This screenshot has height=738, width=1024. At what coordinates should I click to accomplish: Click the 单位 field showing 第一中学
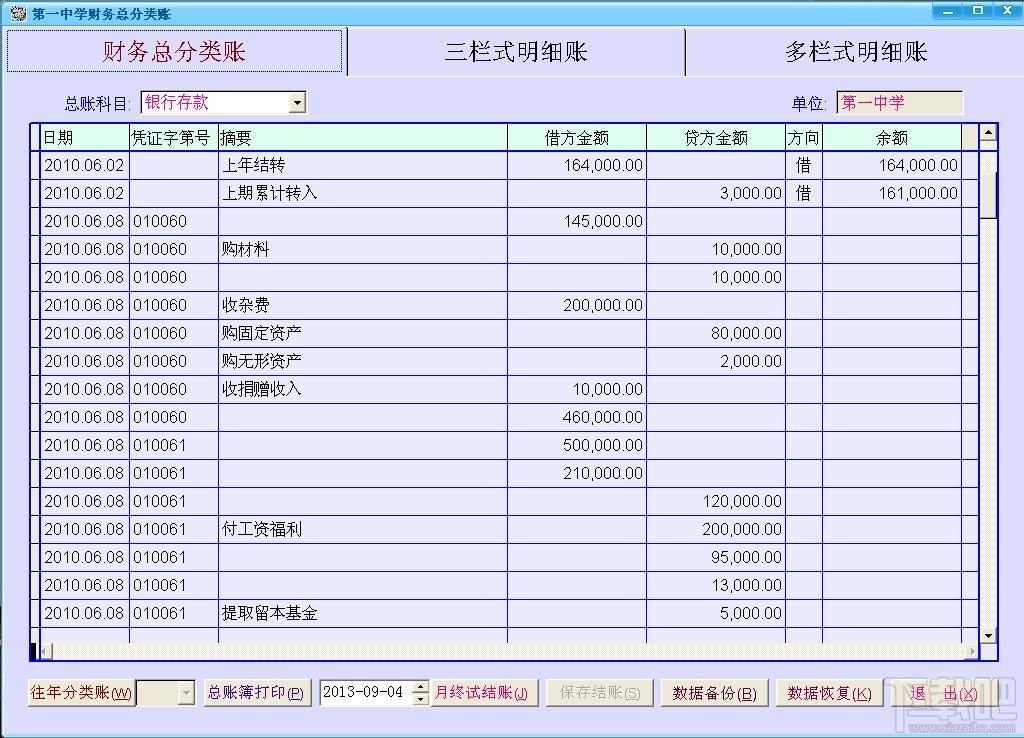(x=899, y=103)
